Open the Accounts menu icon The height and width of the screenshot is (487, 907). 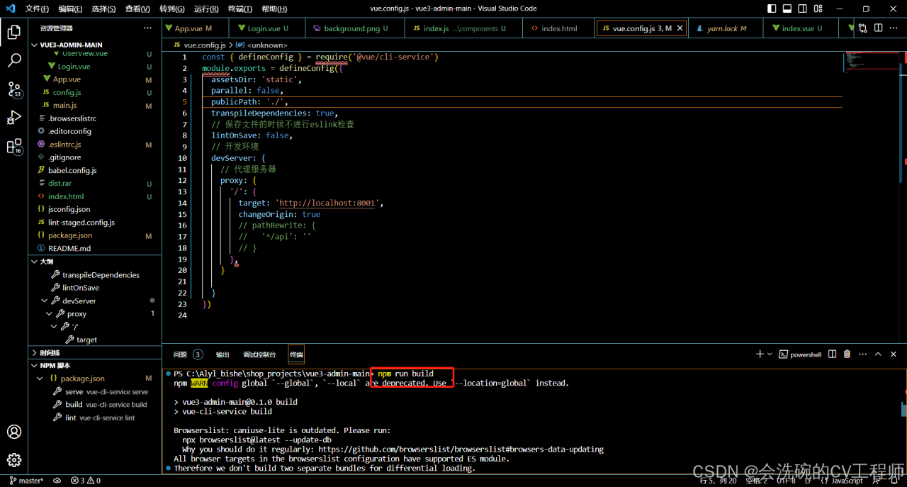pyautogui.click(x=14, y=432)
